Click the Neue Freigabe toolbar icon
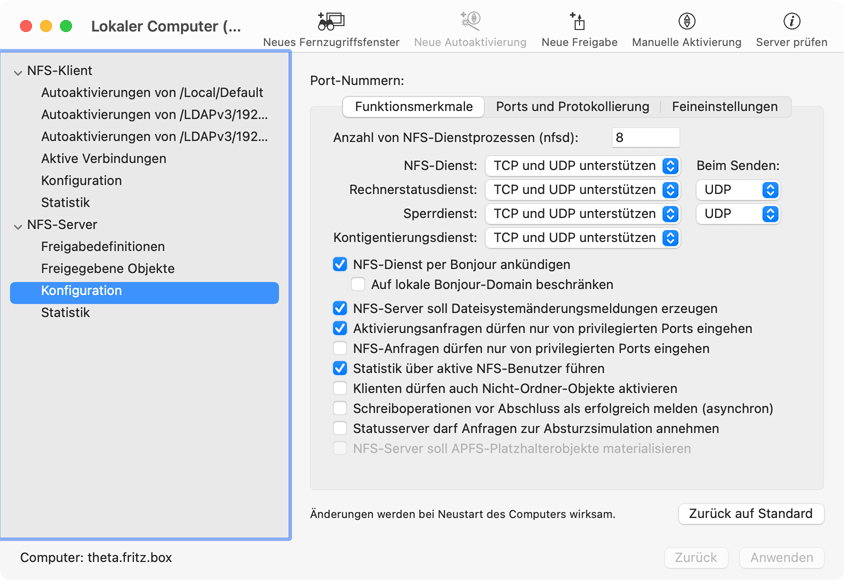The height and width of the screenshot is (580, 844). click(x=578, y=22)
